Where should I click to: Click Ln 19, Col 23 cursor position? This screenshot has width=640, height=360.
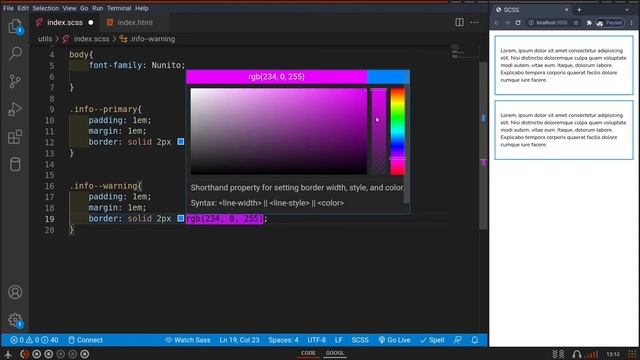239,340
